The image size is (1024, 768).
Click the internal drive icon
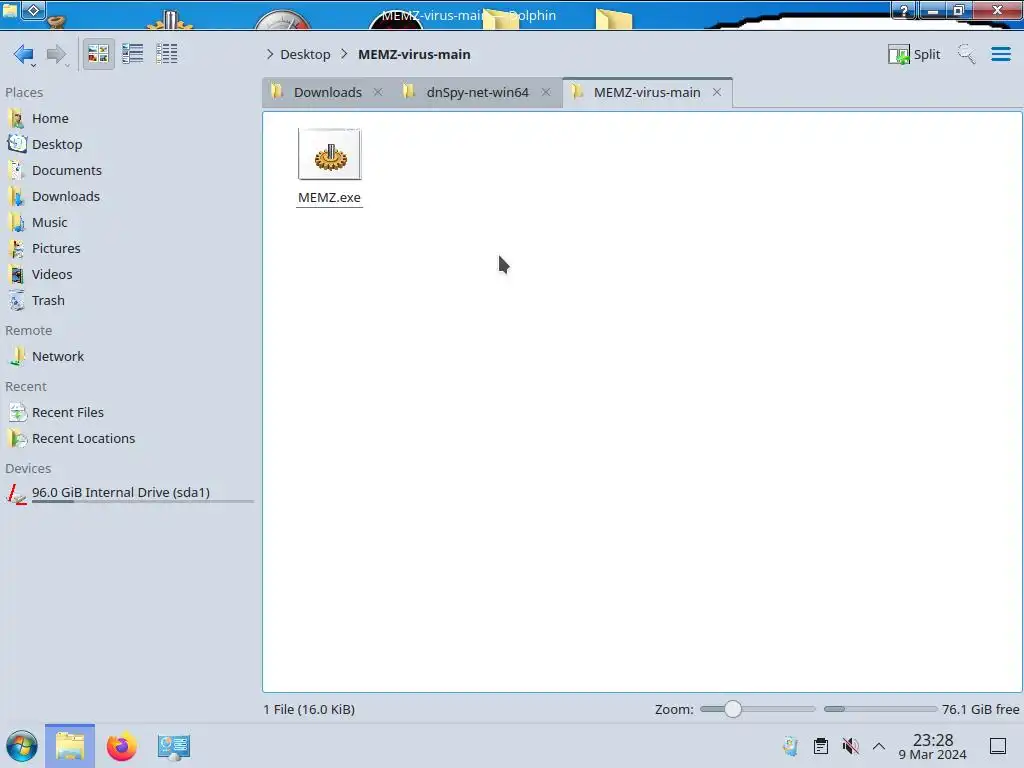[16, 494]
